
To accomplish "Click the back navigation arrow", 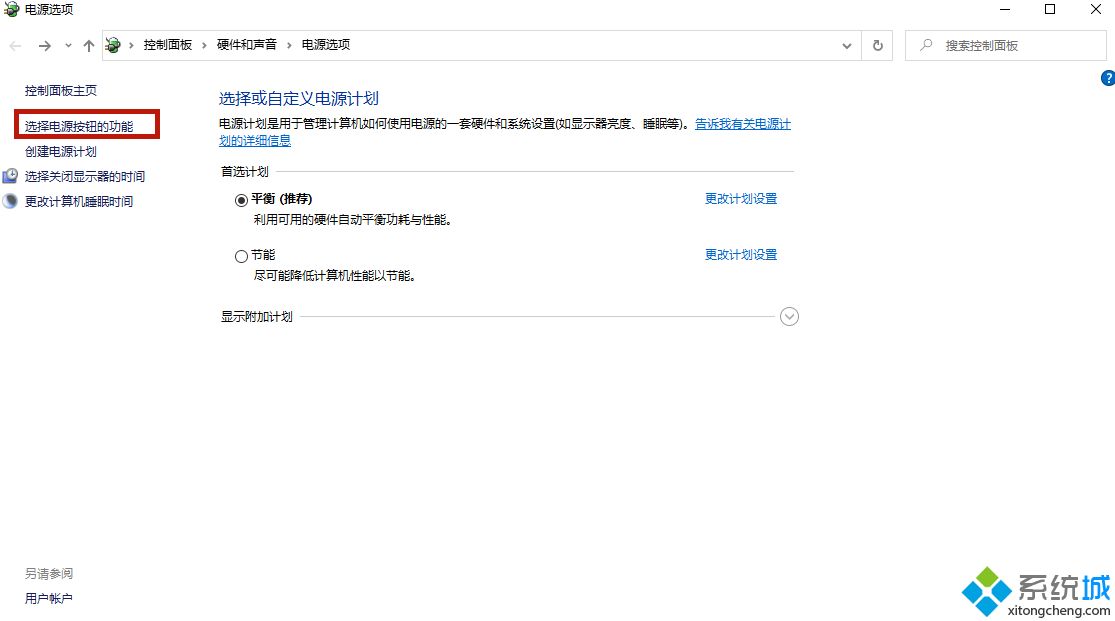I will (15, 45).
